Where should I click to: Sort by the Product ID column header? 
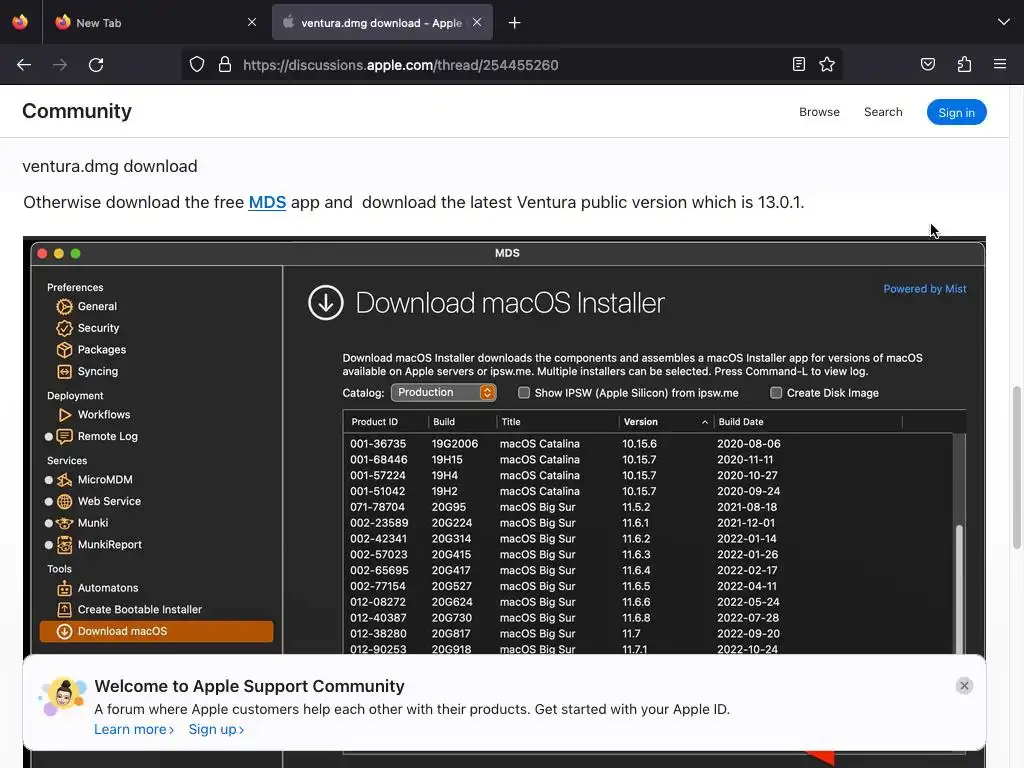coord(385,422)
